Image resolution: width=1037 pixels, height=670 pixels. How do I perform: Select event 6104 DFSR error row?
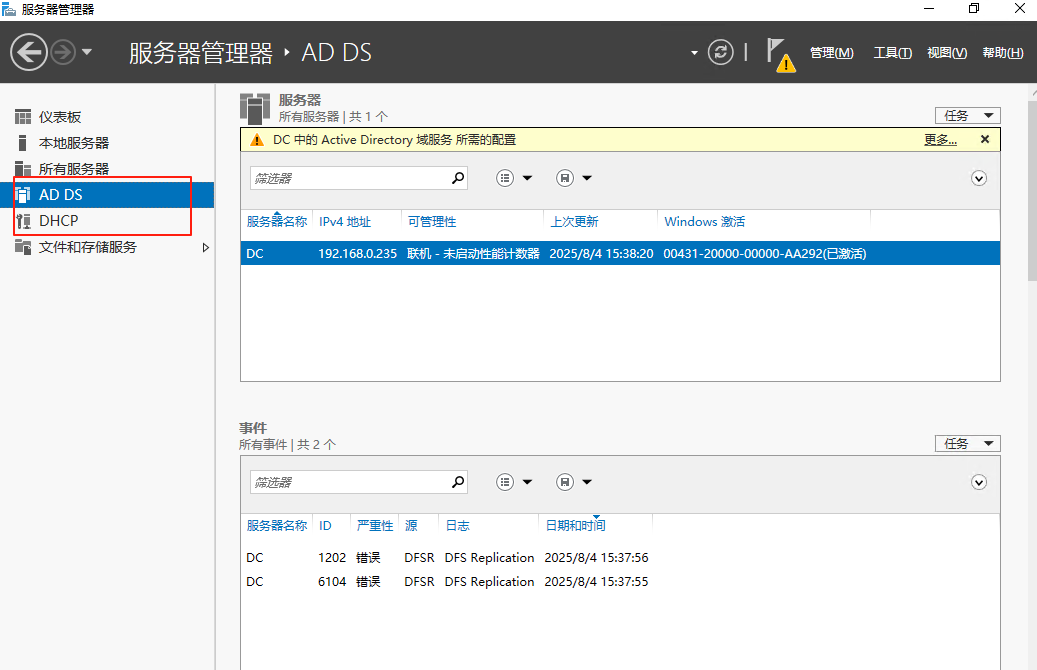pyautogui.click(x=620, y=581)
